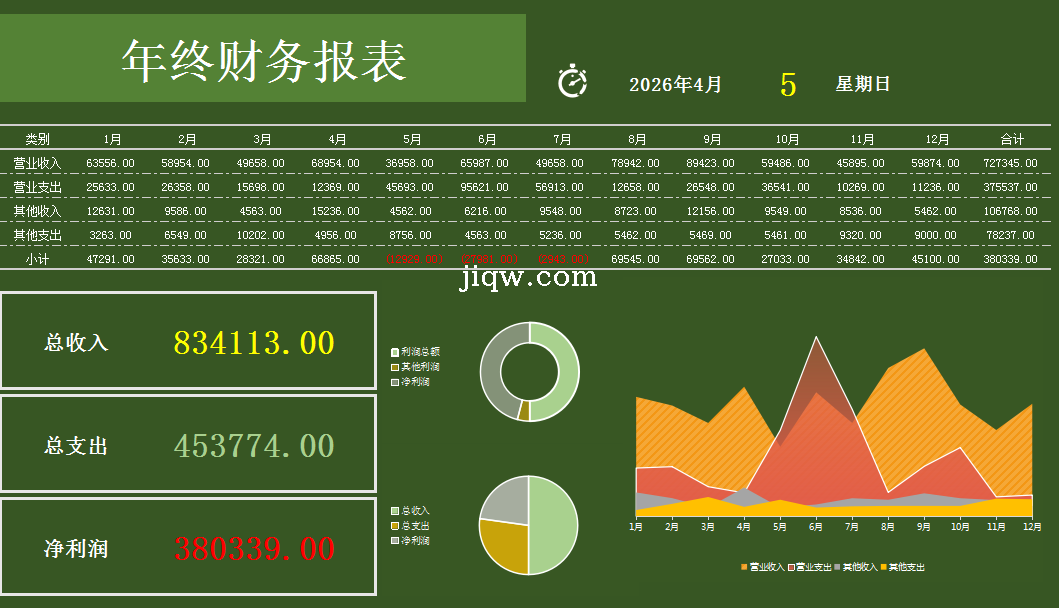The height and width of the screenshot is (608, 1059).
Task: Click the 星期日 weekday cell
Action: tap(862, 85)
